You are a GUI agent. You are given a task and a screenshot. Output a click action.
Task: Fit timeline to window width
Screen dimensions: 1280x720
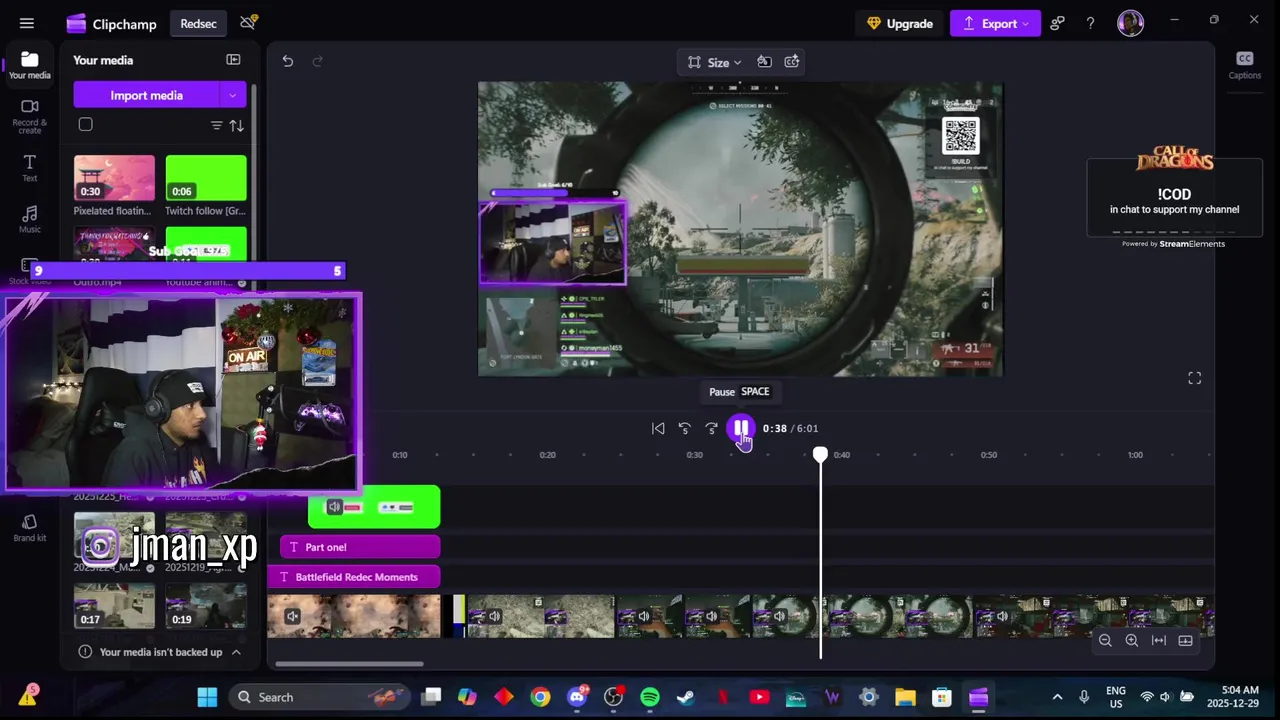[x=1159, y=640]
